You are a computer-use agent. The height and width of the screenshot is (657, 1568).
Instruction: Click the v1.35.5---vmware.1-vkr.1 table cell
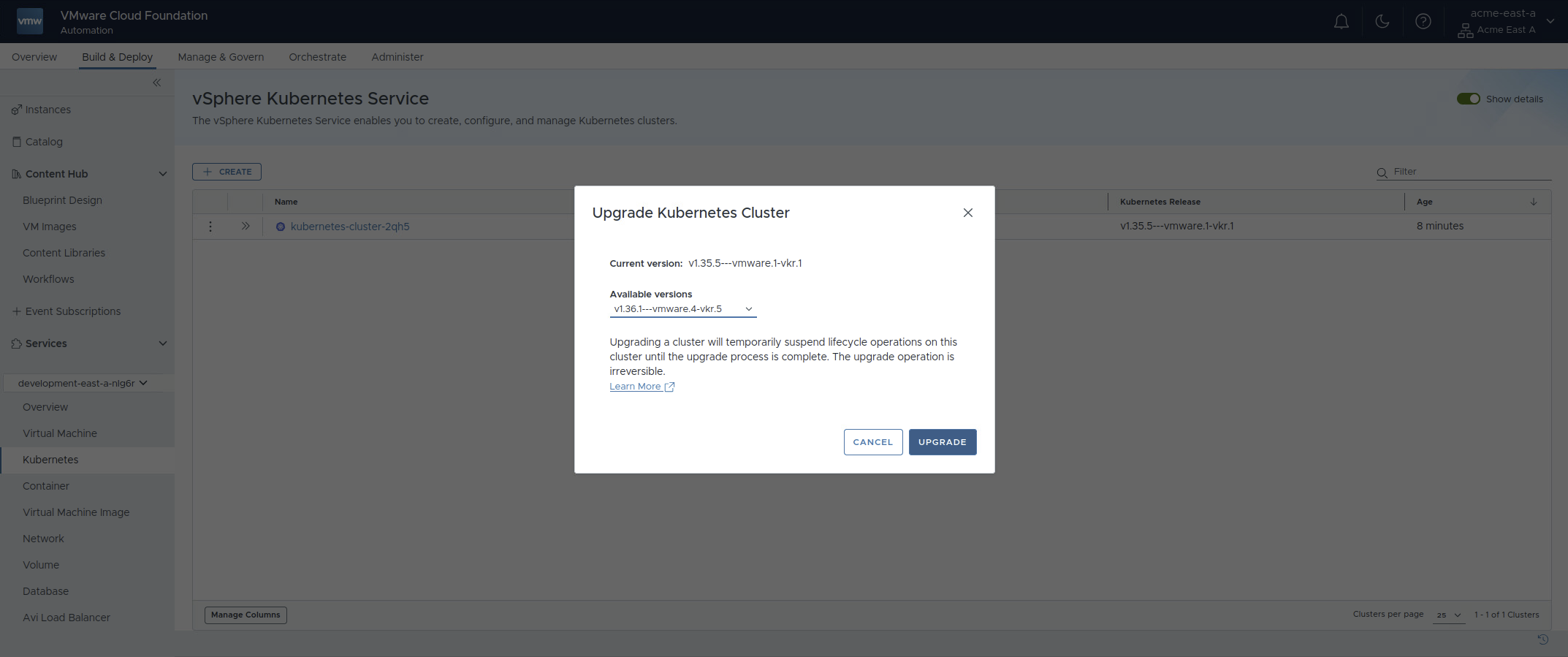point(1176,226)
